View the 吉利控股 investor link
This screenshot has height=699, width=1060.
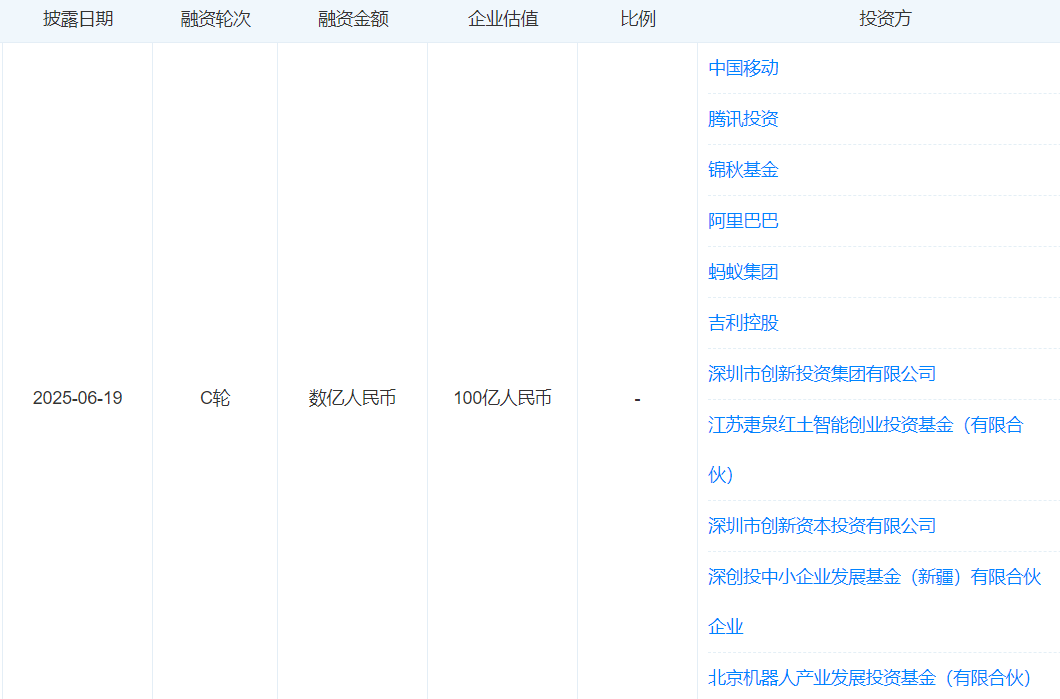[744, 322]
